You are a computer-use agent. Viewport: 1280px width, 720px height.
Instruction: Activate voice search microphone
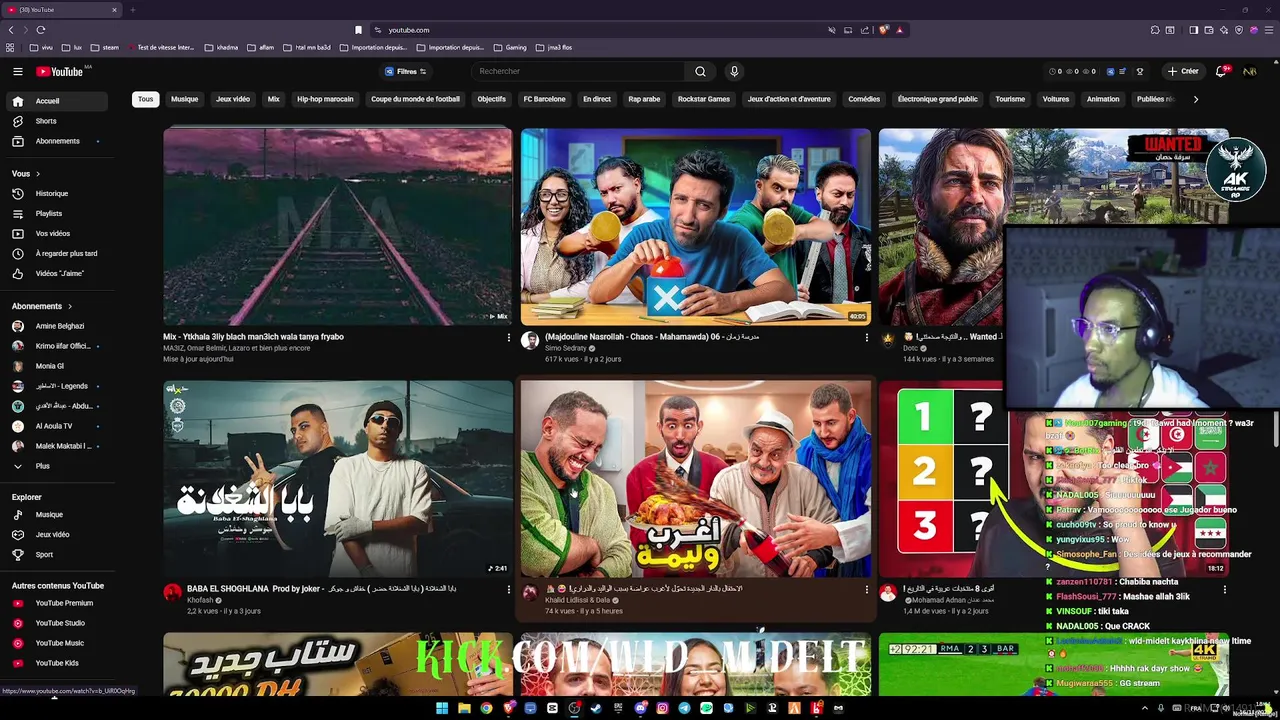tap(734, 71)
